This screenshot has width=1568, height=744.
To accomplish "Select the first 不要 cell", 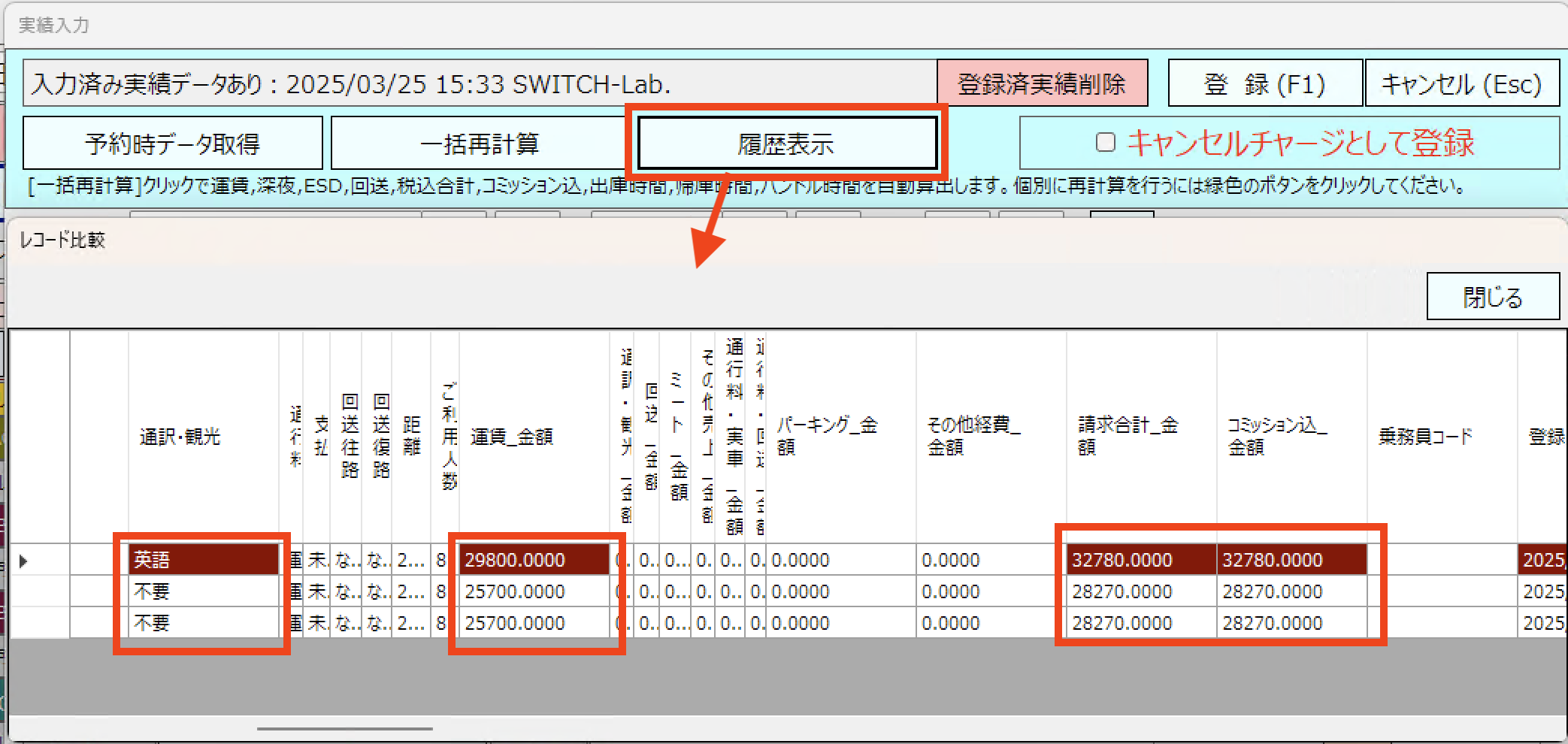I will (x=203, y=591).
